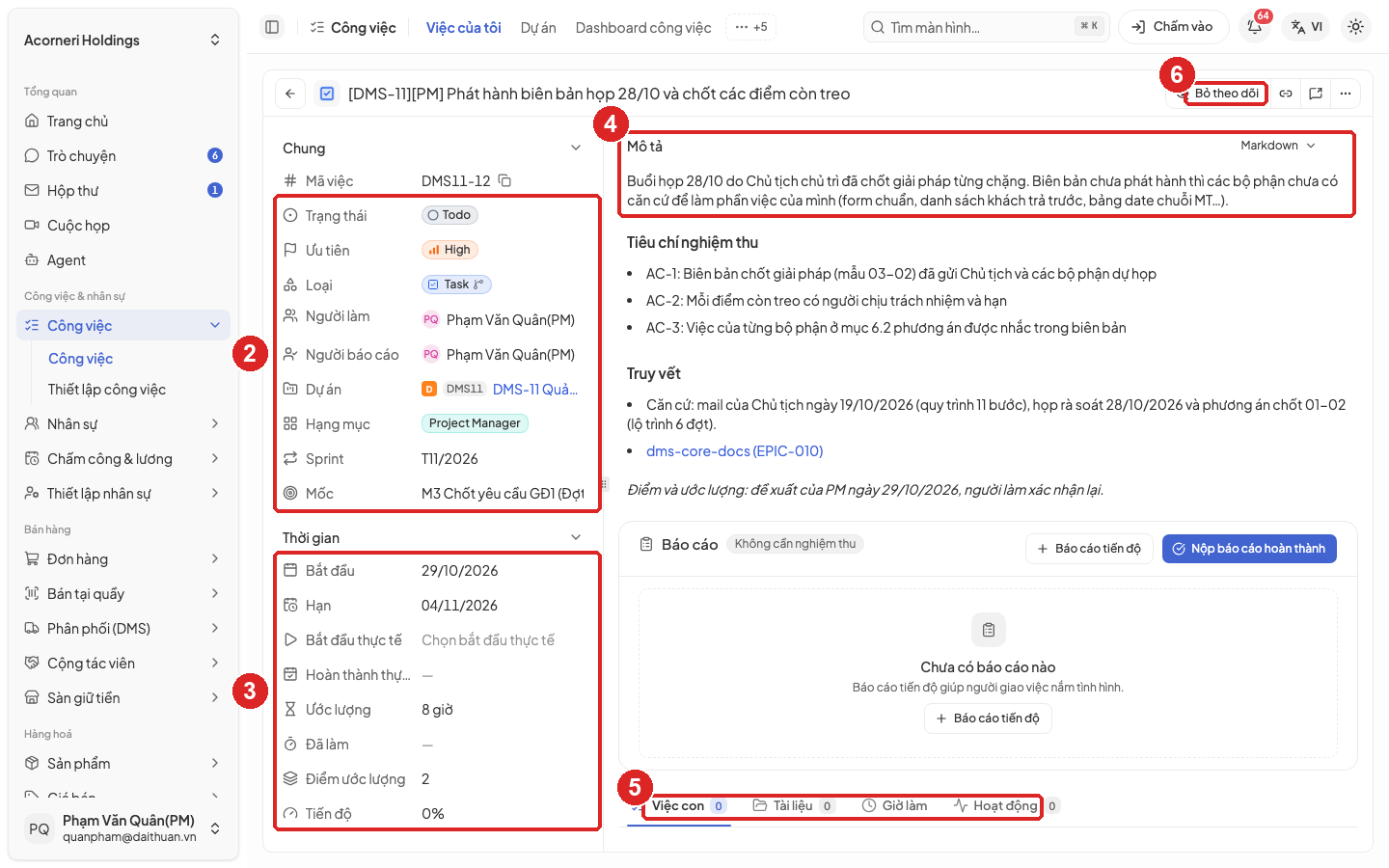Image resolution: width=1389 pixels, height=868 pixels.
Task: Select the High priority badge
Action: point(449,250)
